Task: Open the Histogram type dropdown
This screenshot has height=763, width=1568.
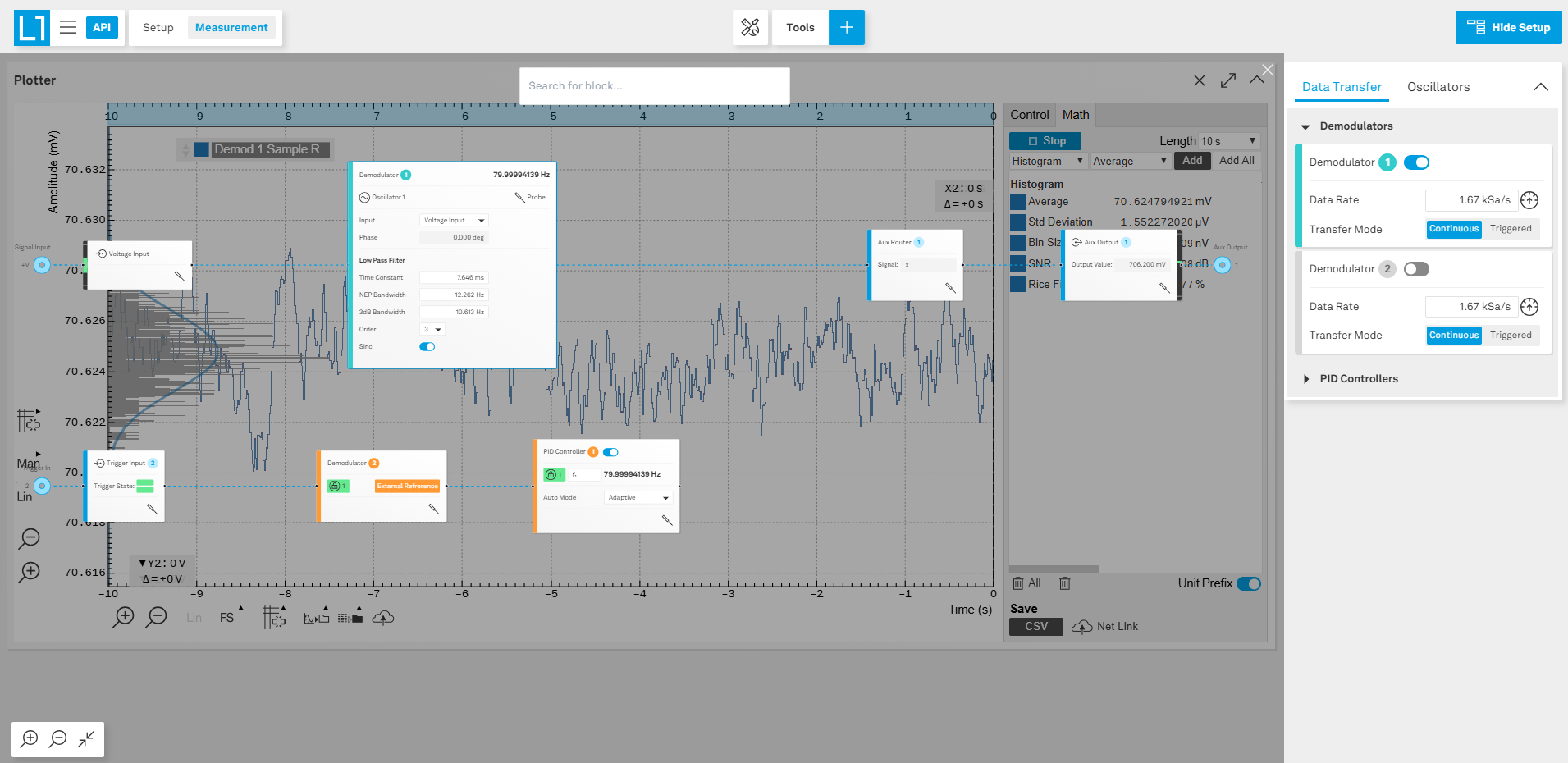Action: pos(1047,162)
